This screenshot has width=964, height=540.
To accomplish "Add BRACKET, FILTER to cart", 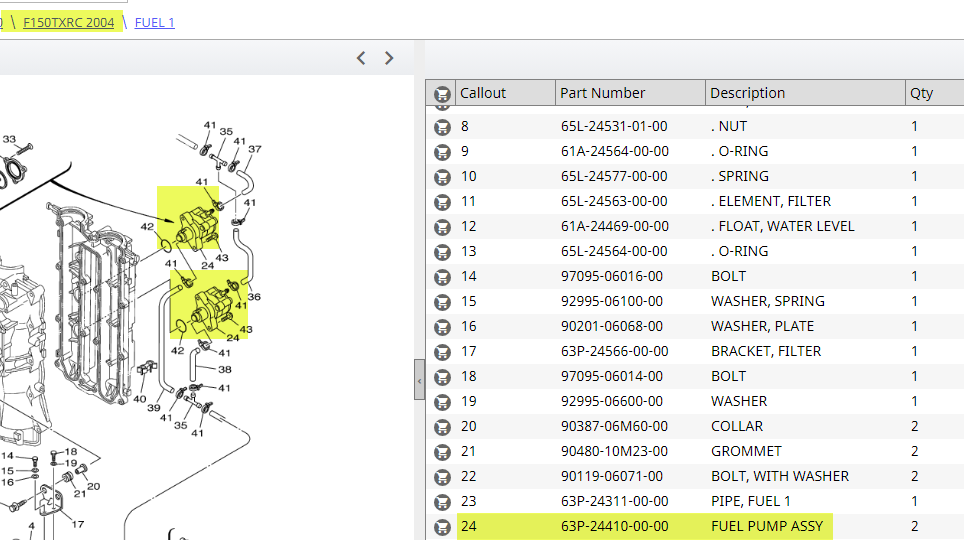I will (x=442, y=352).
